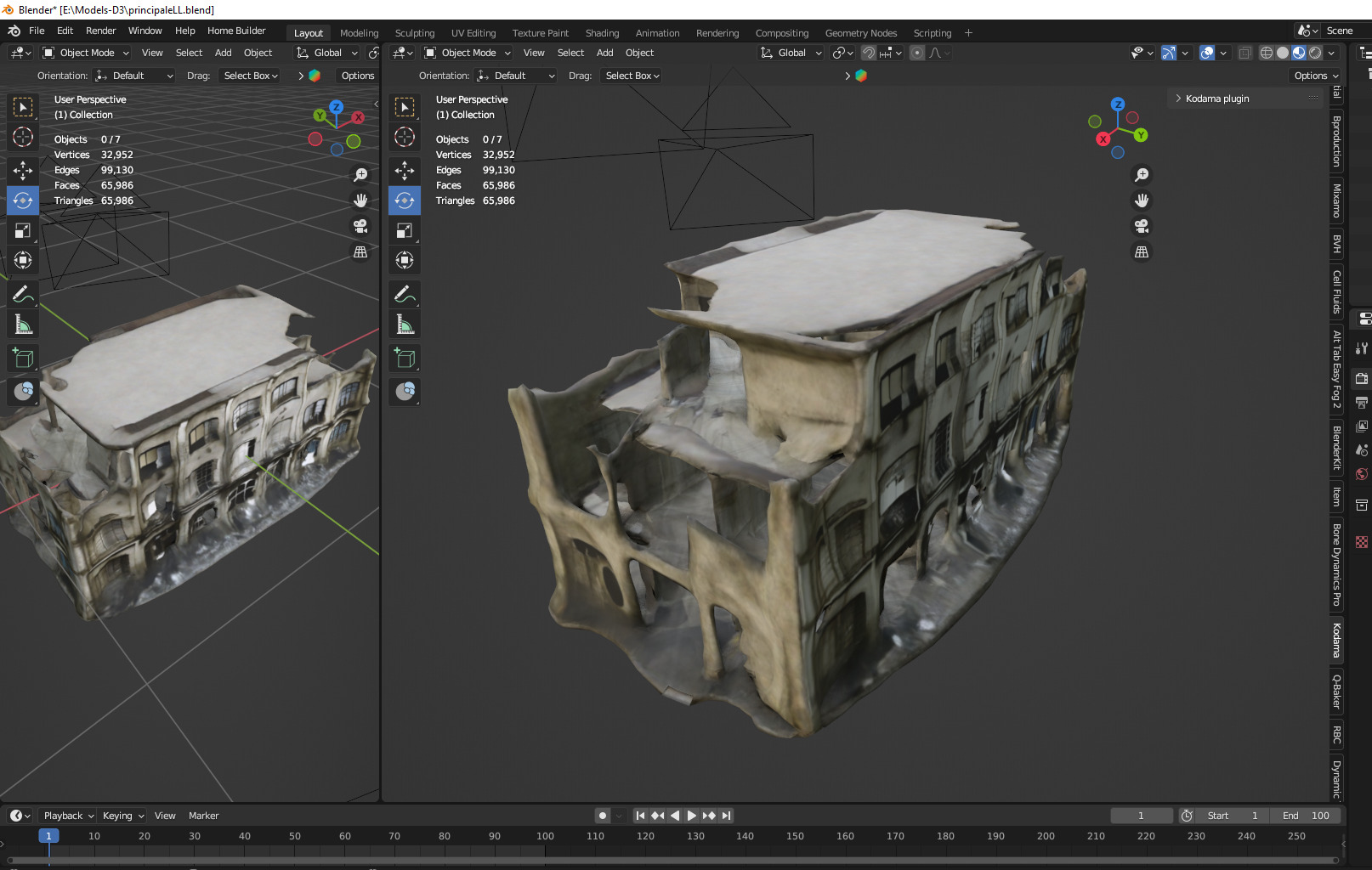Open Keying dropdown in timeline

click(x=122, y=816)
